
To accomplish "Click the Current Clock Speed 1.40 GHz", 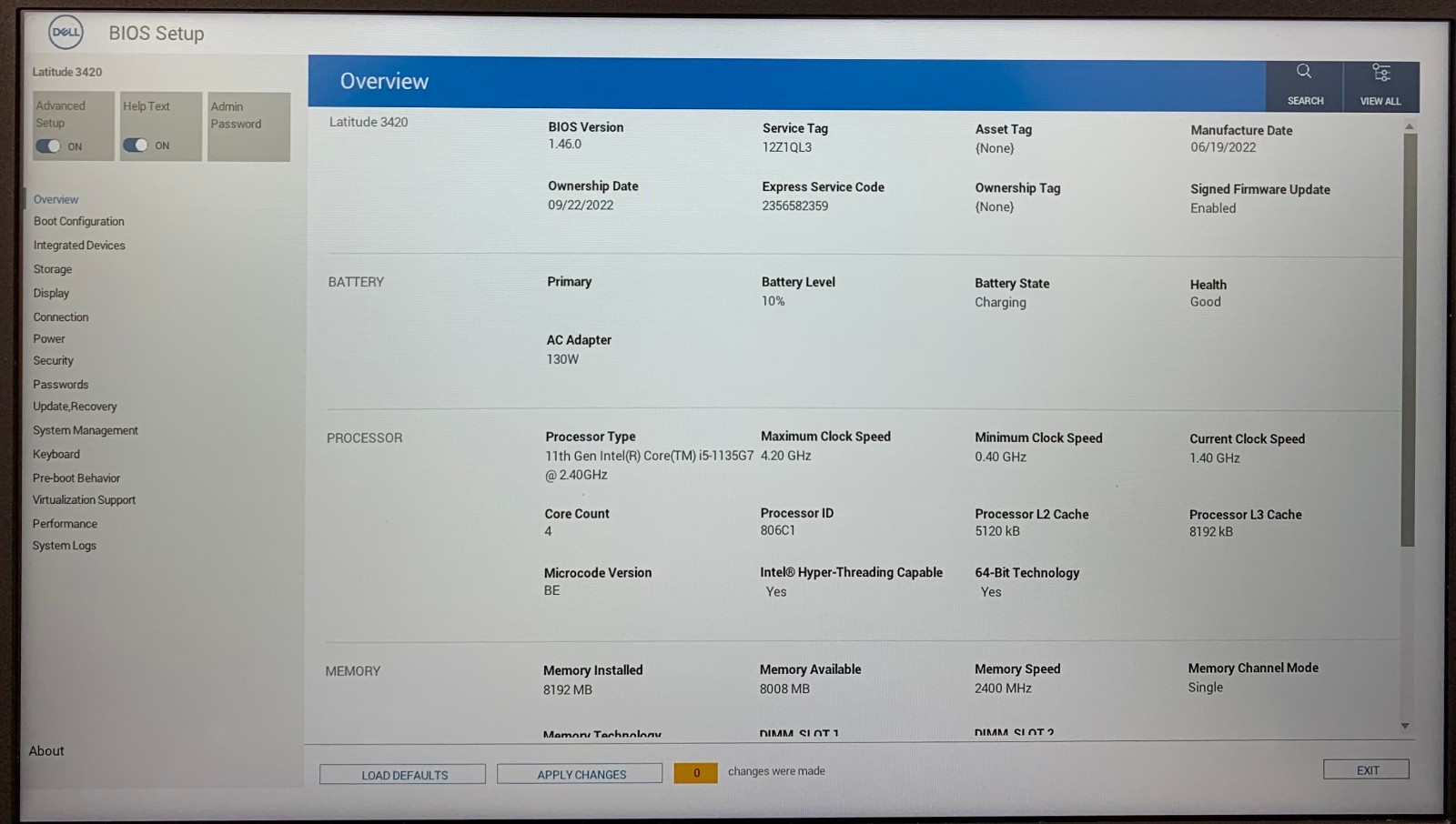I will point(1215,457).
